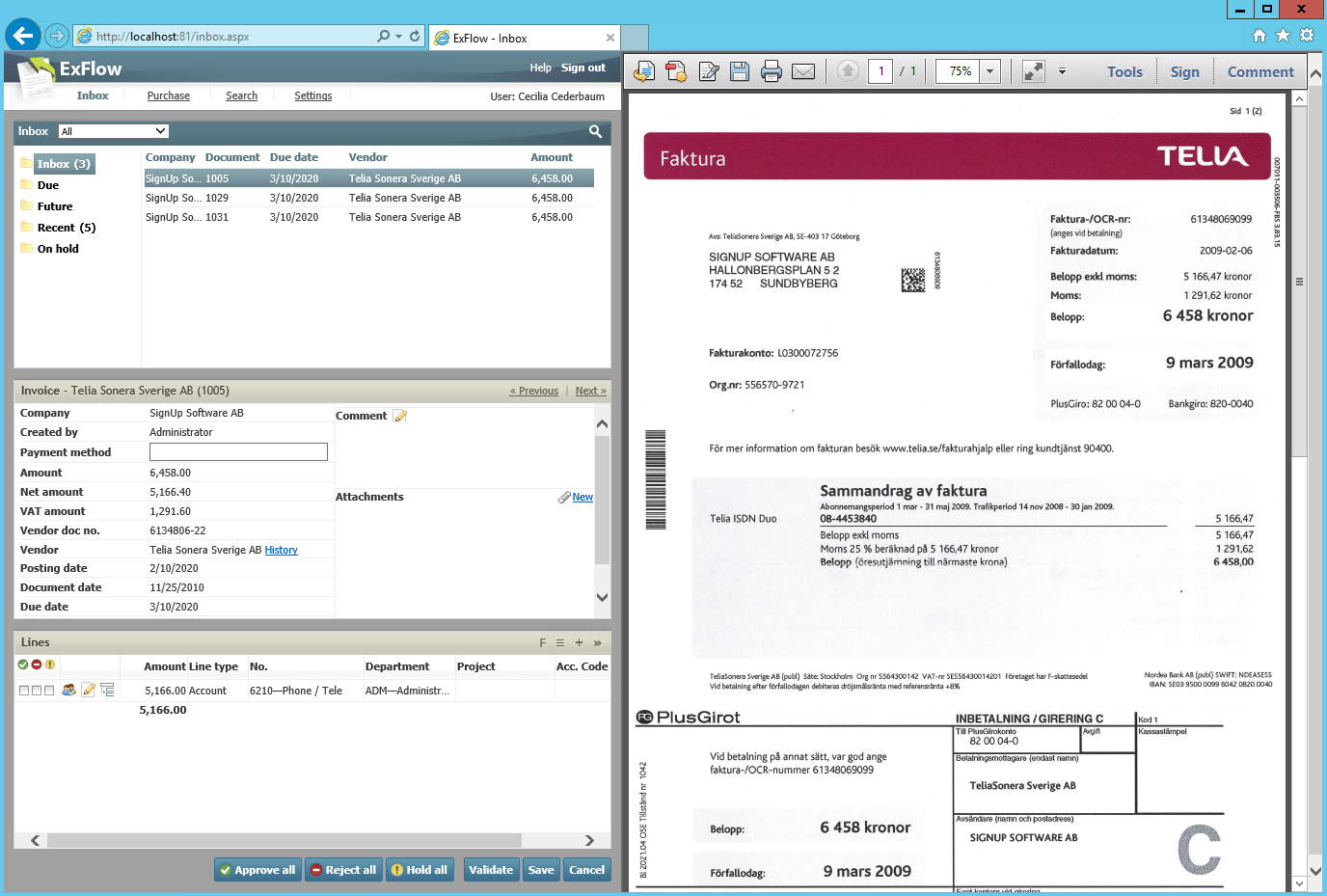1327x896 pixels.
Task: Click the Sign out link
Action: click(583, 68)
